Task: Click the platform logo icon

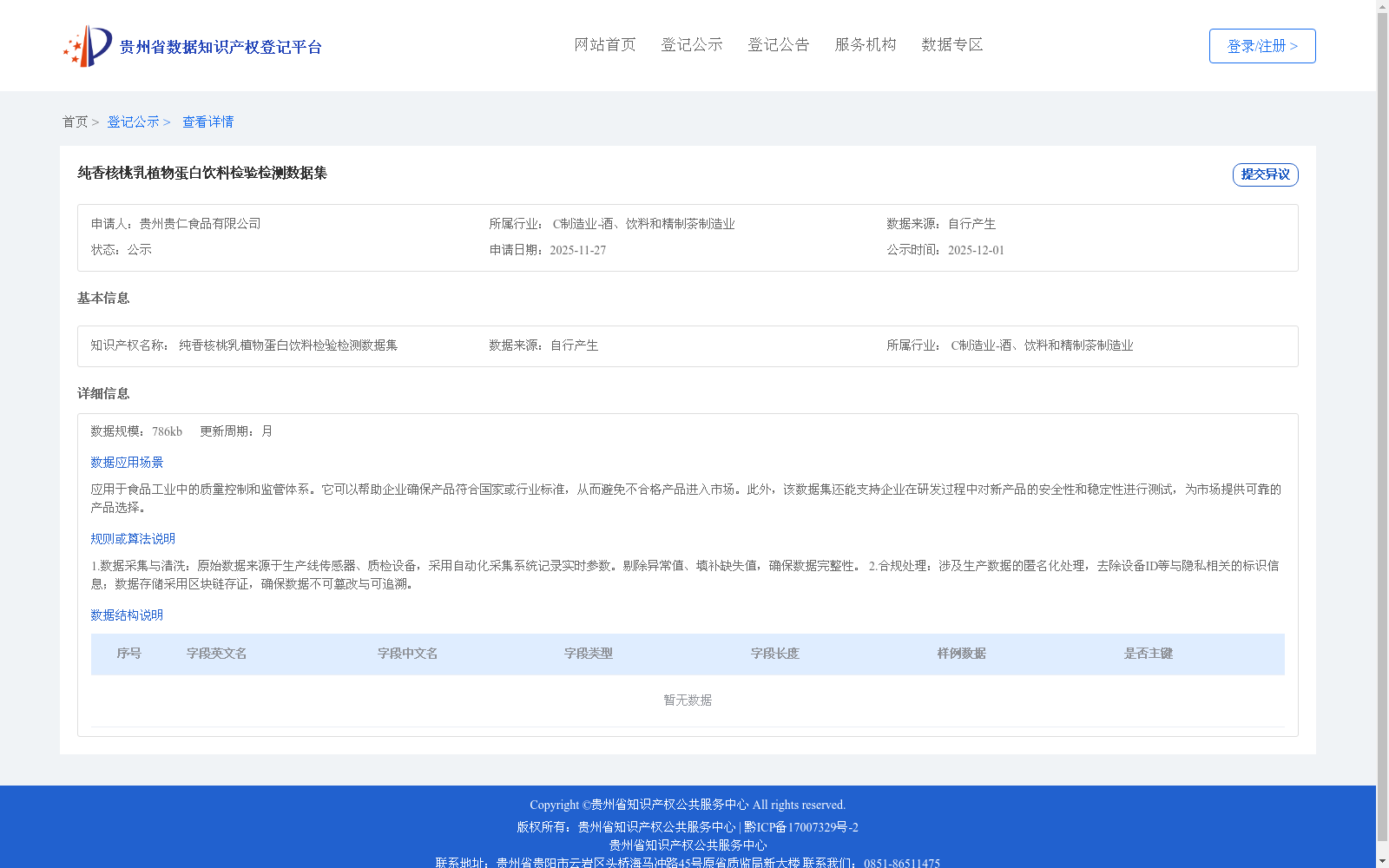Action: [x=88, y=46]
